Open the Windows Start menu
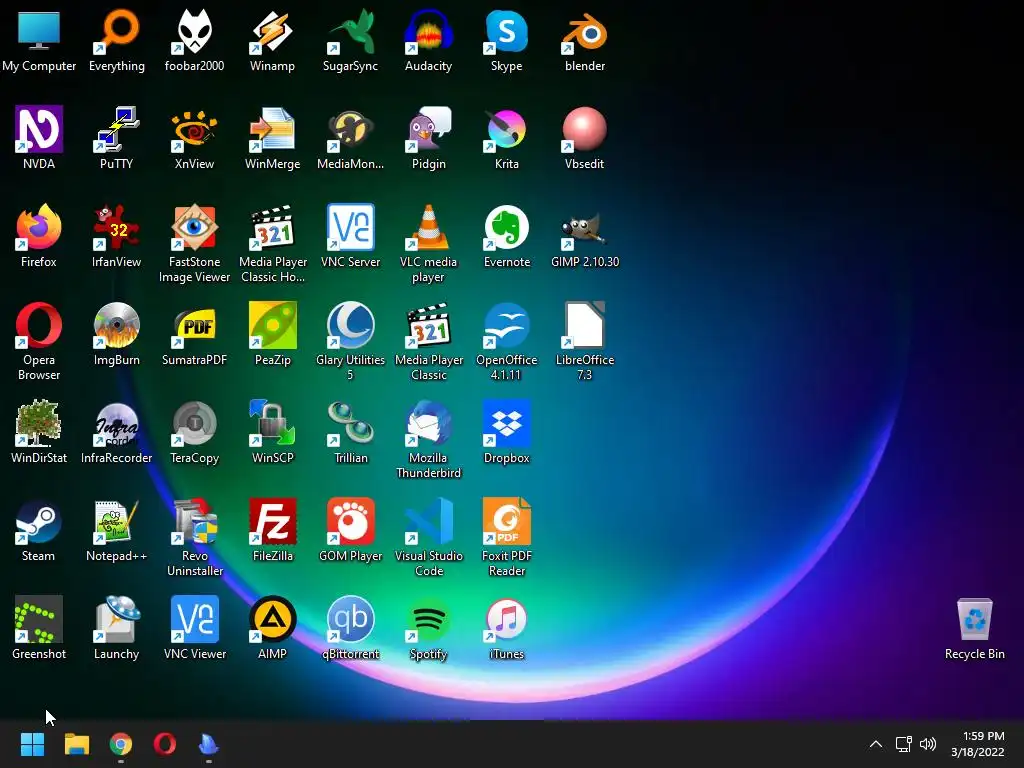This screenshot has height=768, width=1024. point(32,744)
